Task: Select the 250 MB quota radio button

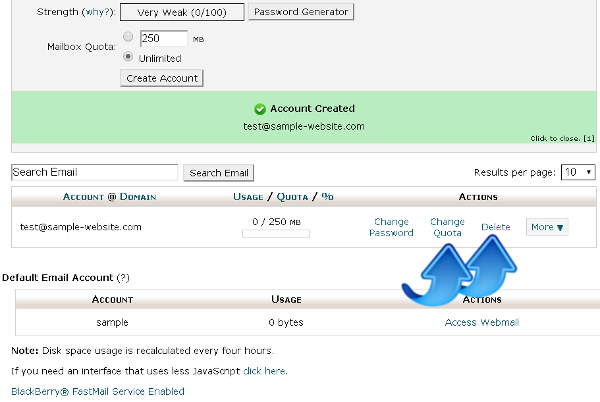Action: 127,38
